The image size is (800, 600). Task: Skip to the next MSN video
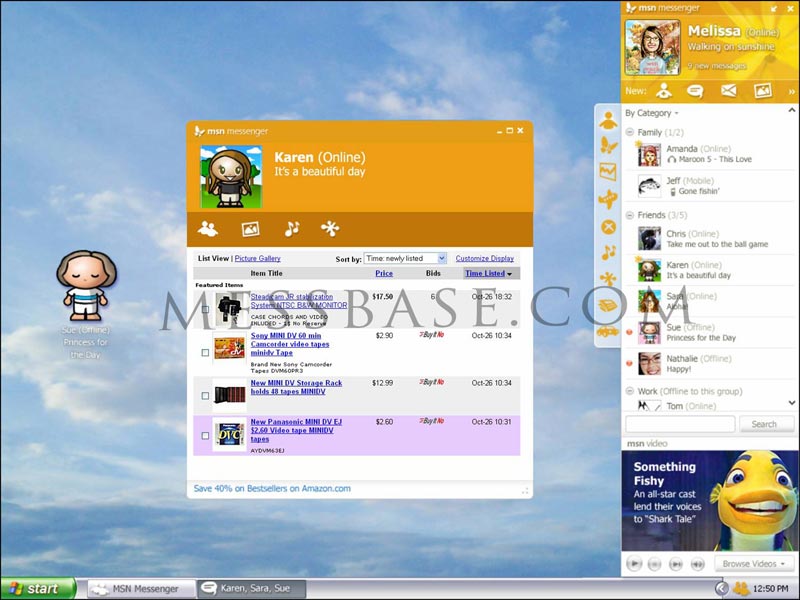pyautogui.click(x=676, y=564)
